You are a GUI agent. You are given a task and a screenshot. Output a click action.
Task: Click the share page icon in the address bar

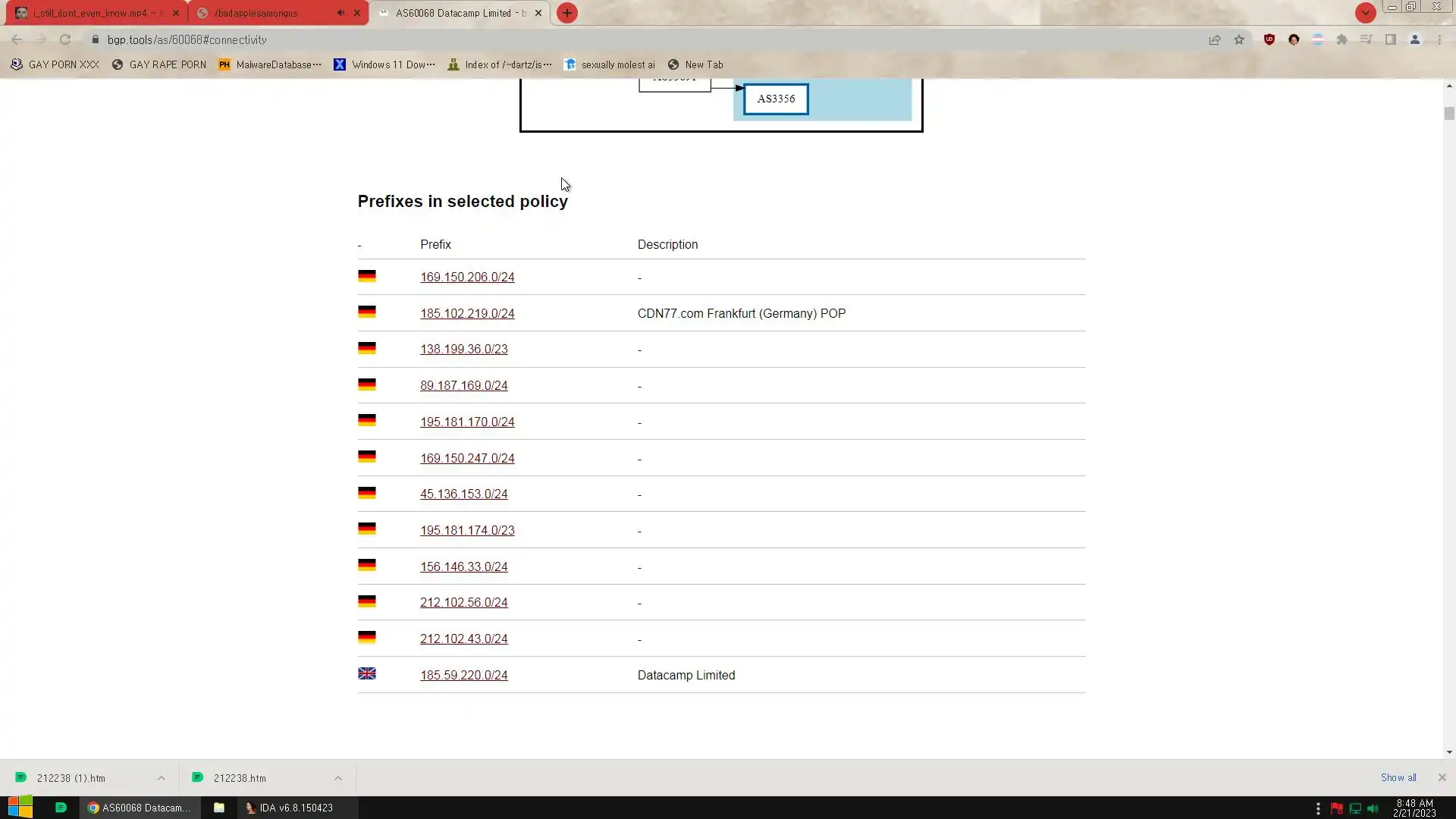1215,39
